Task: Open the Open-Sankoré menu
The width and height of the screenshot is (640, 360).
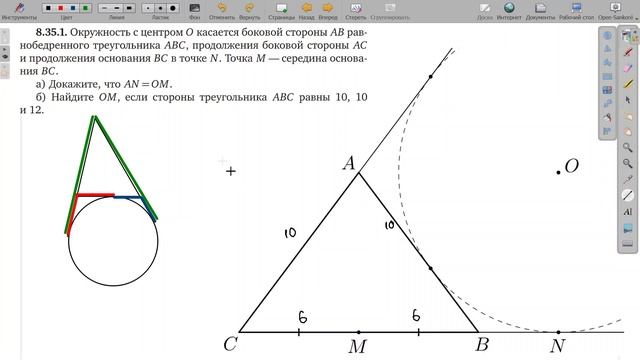Action: pyautogui.click(x=617, y=11)
